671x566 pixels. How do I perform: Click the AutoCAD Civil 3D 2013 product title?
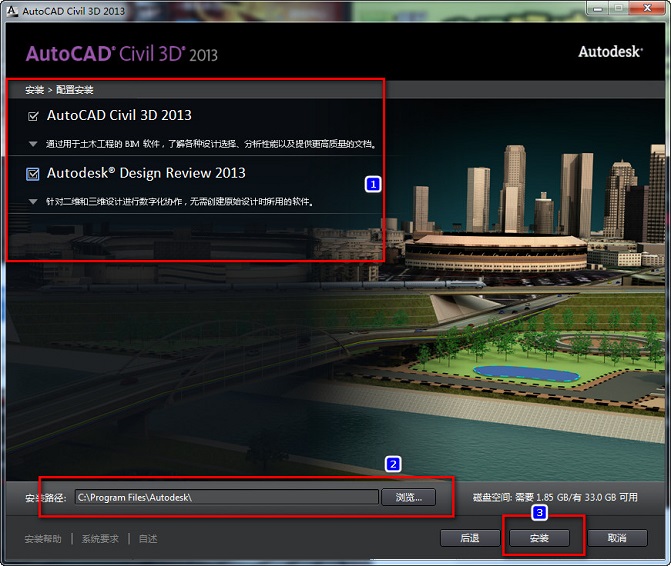click(x=119, y=116)
